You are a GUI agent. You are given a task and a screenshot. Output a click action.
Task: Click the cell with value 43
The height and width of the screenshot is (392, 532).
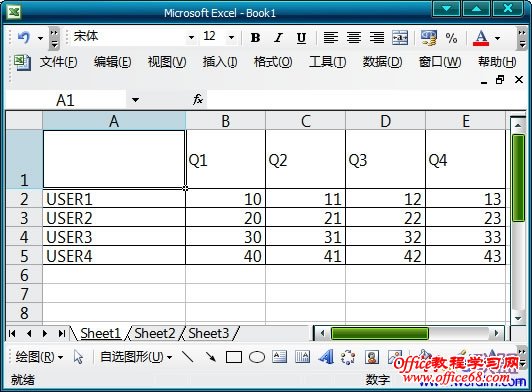(466, 256)
